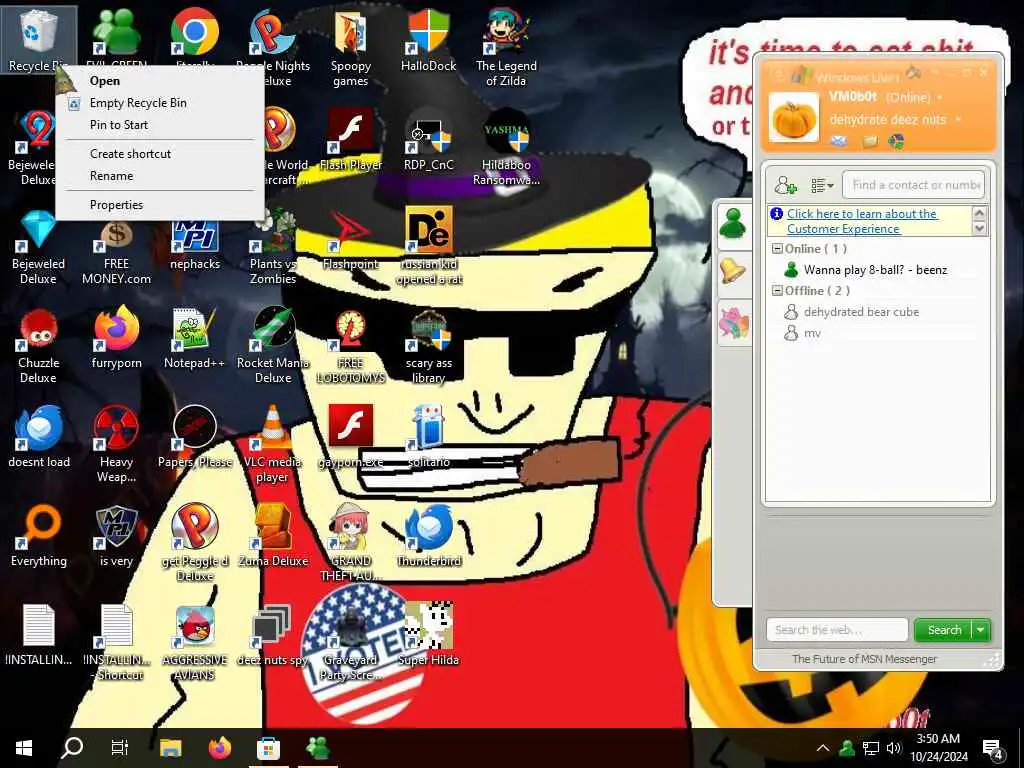Focus the Find a contact or number field

[913, 185]
